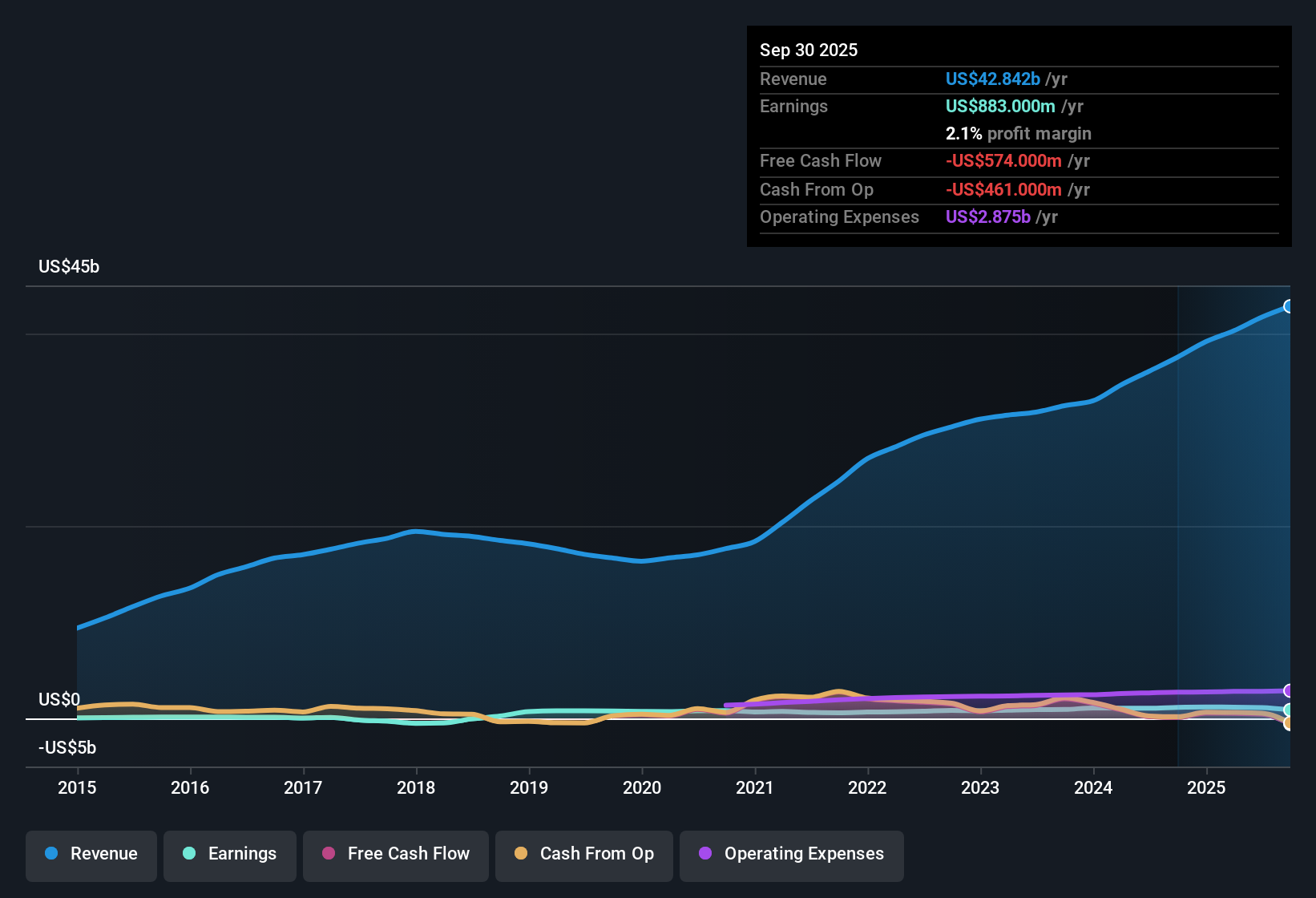1316x898 pixels.
Task: Toggle the Revenue series visibility
Action: [91, 854]
